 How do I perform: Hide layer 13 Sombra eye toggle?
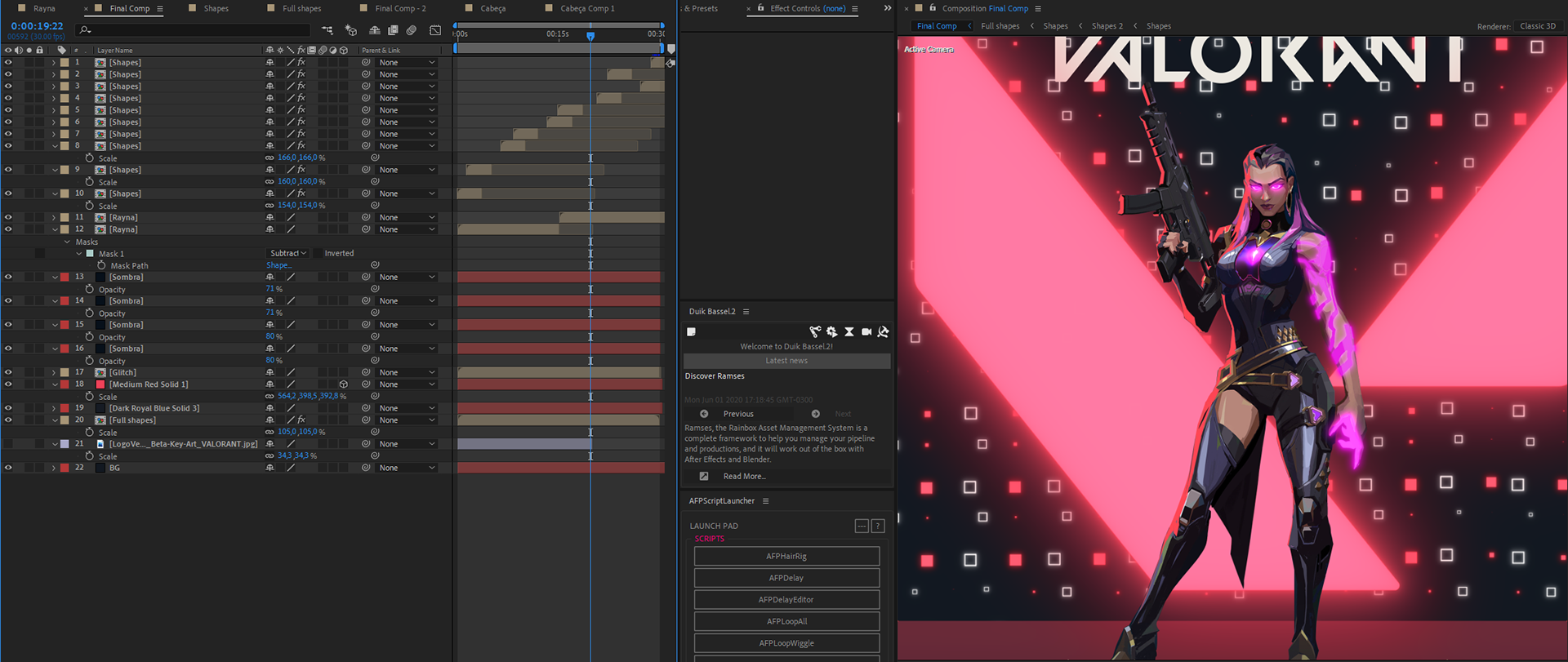(8, 277)
